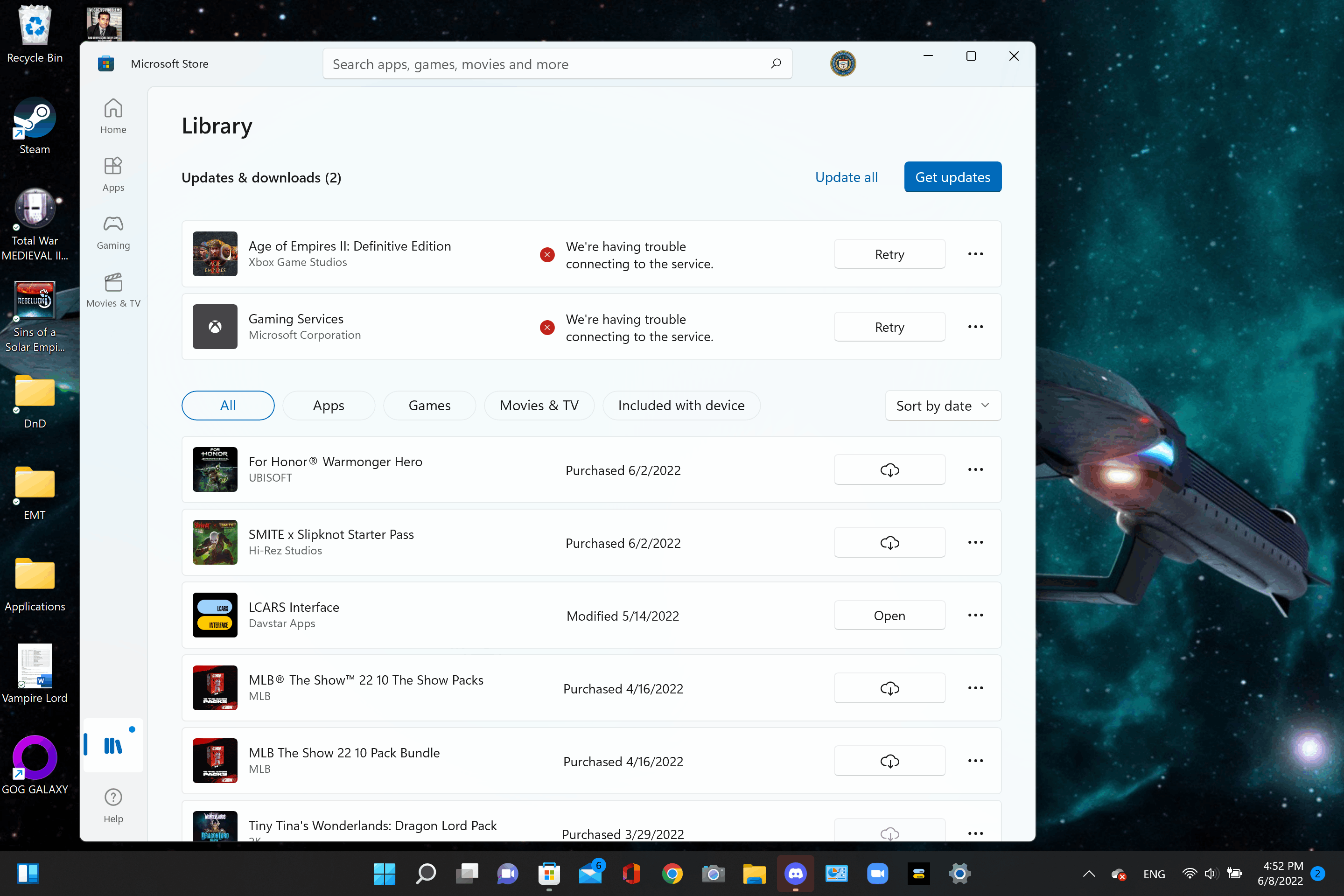Screen dimensions: 1344x896
Task: Select Included with device filter toggle
Action: coord(681,405)
